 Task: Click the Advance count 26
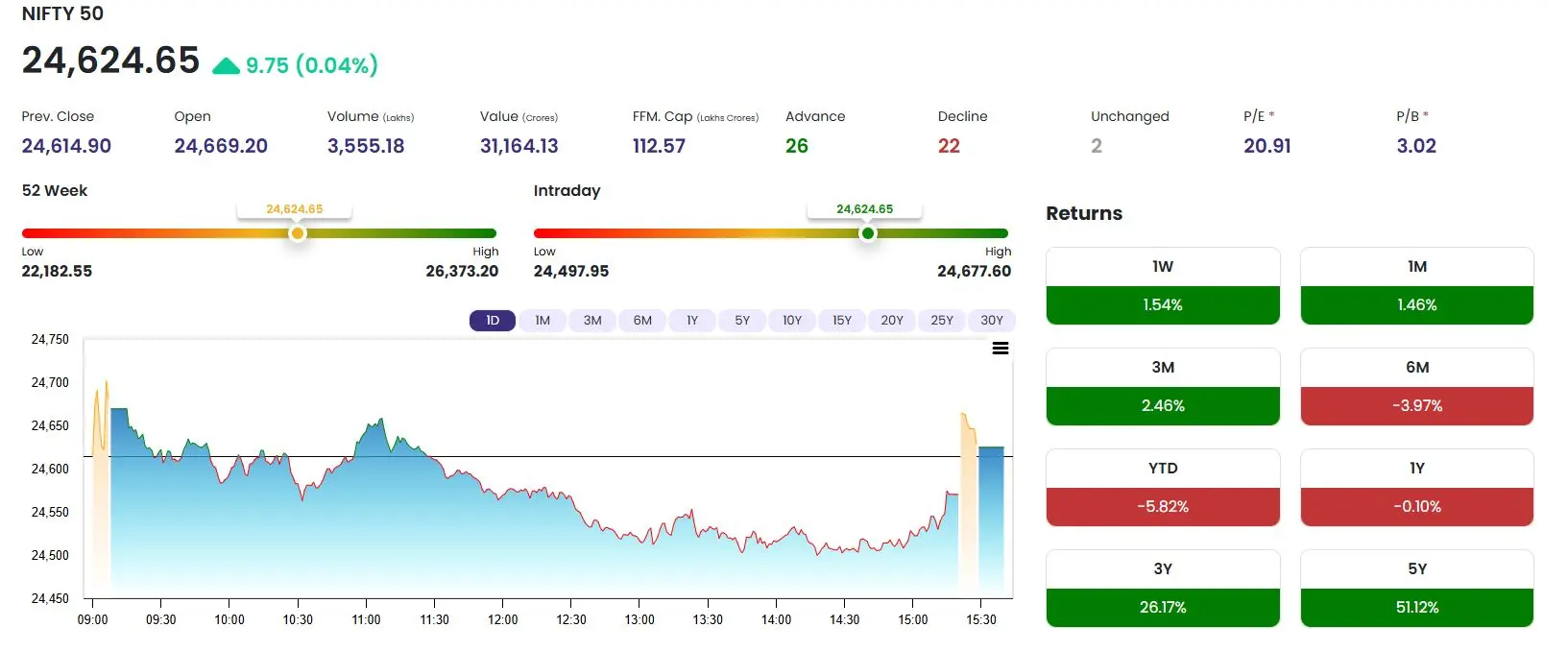click(x=797, y=146)
